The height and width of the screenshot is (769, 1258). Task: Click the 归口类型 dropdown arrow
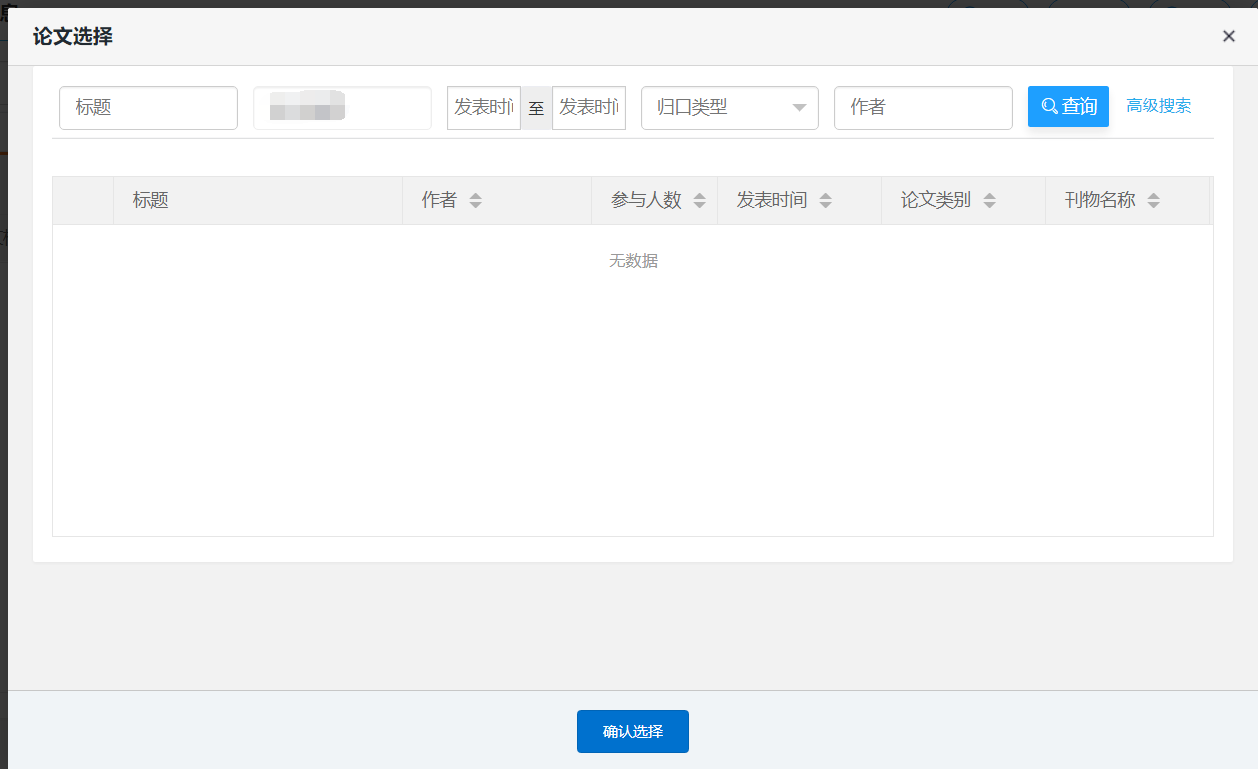(799, 108)
